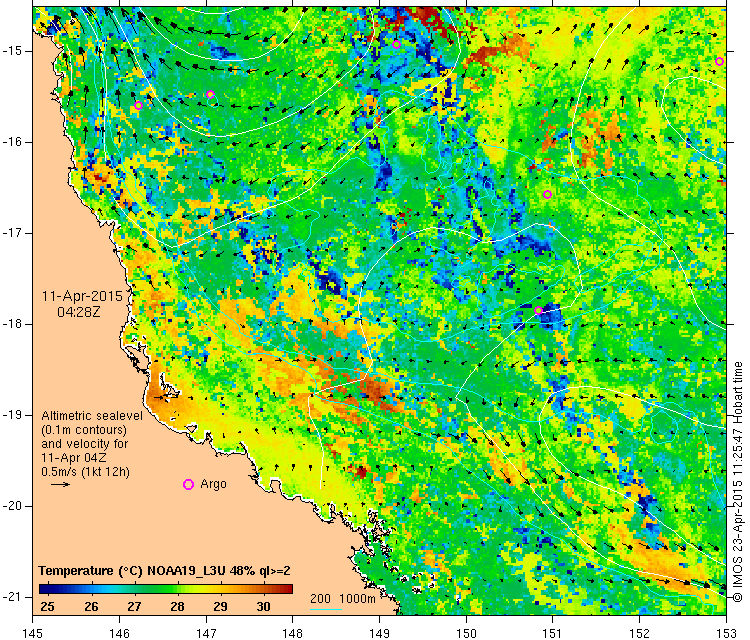
Task: Click the color bar value 30
Action: [x=264, y=607]
